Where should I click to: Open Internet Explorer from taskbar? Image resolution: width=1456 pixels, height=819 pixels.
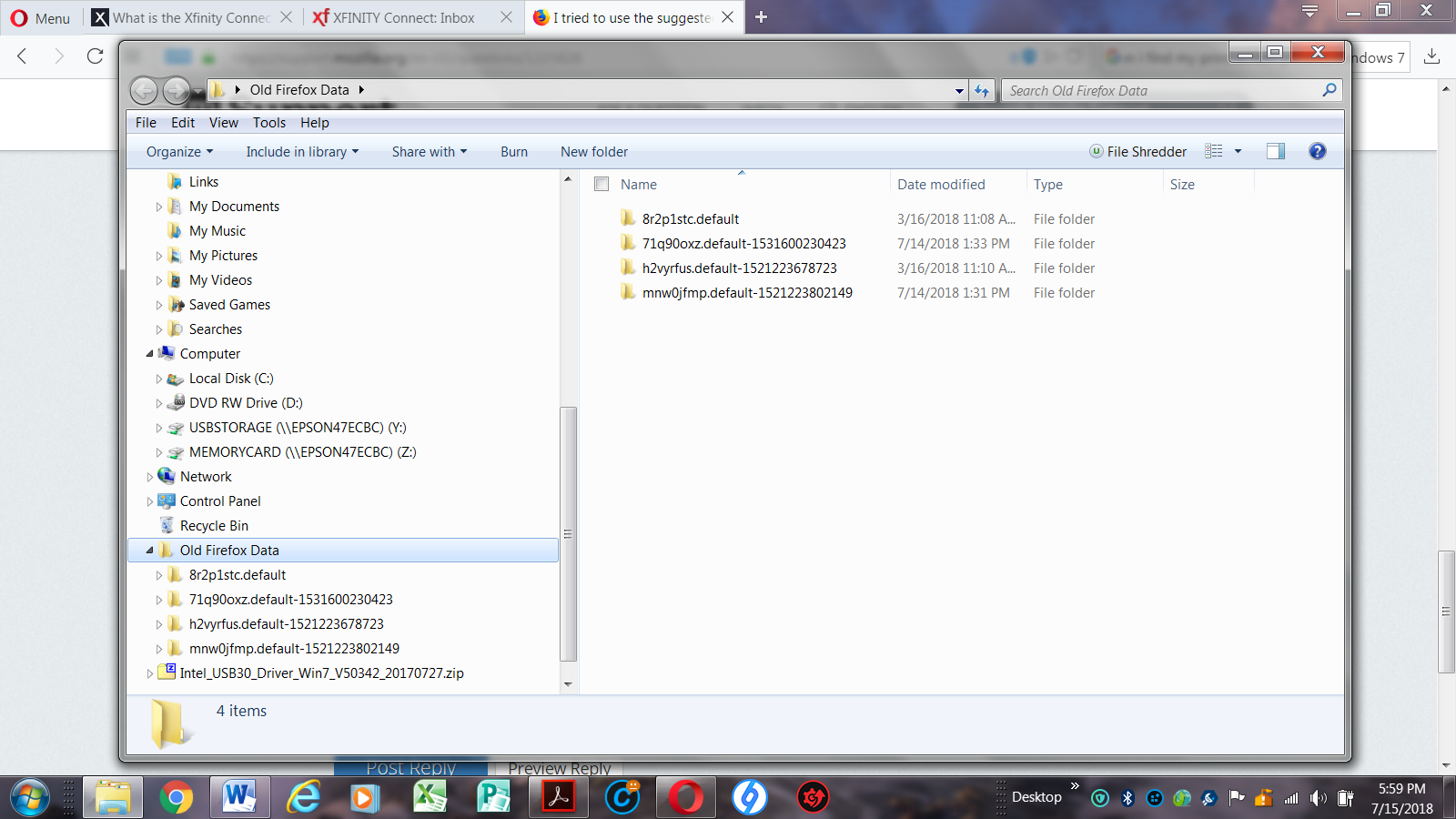(x=303, y=798)
